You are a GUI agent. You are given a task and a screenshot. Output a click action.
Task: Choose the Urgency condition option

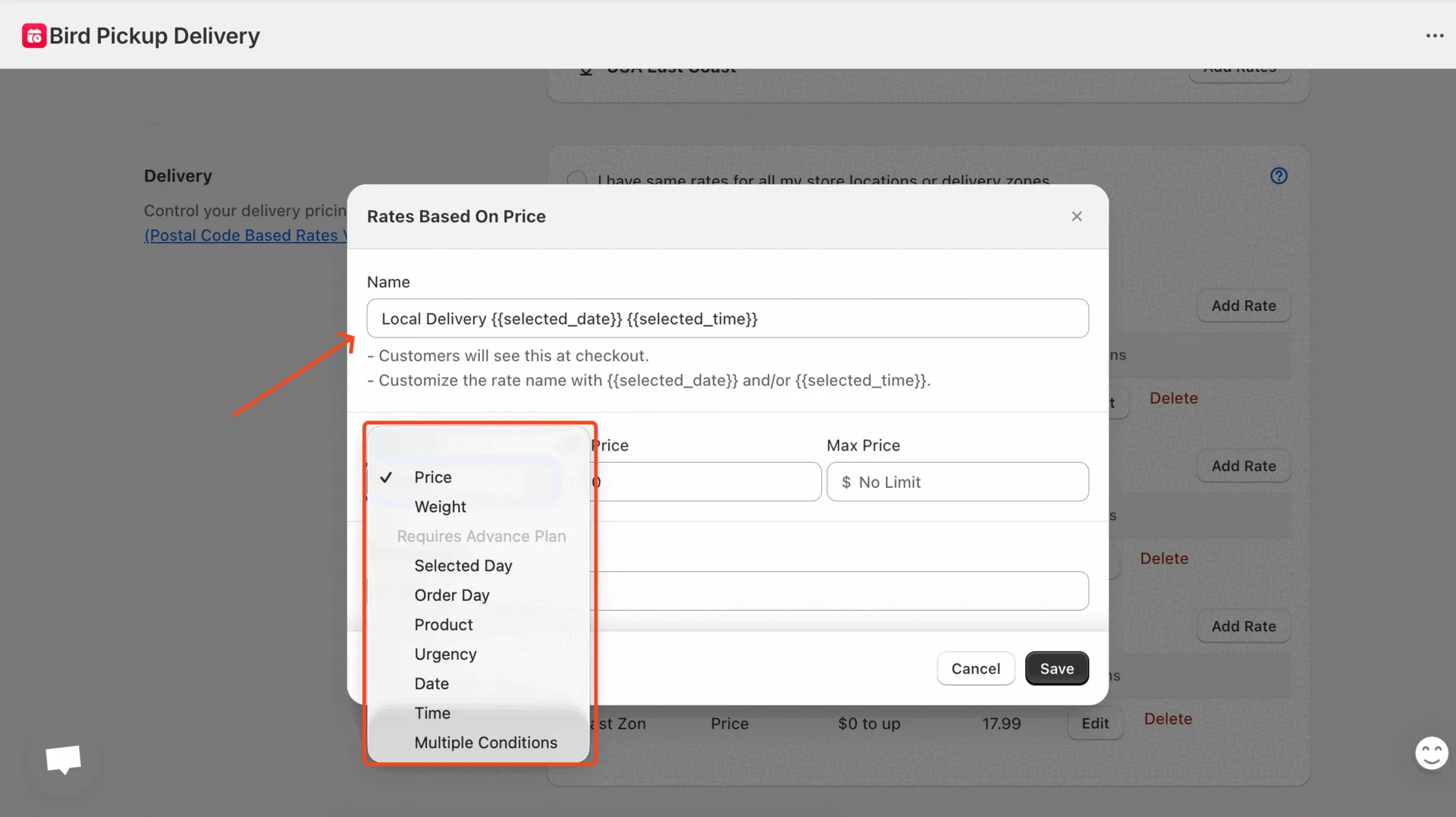[445, 655]
